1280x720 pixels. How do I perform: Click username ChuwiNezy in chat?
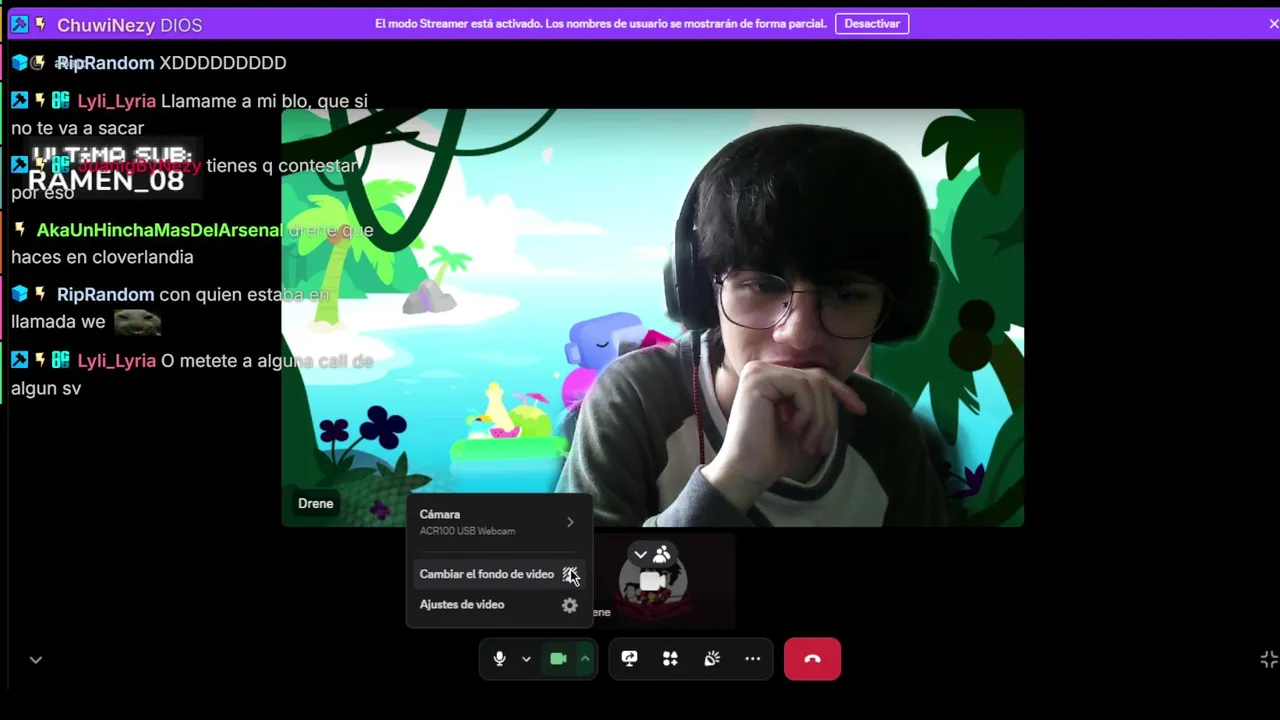coord(106,25)
